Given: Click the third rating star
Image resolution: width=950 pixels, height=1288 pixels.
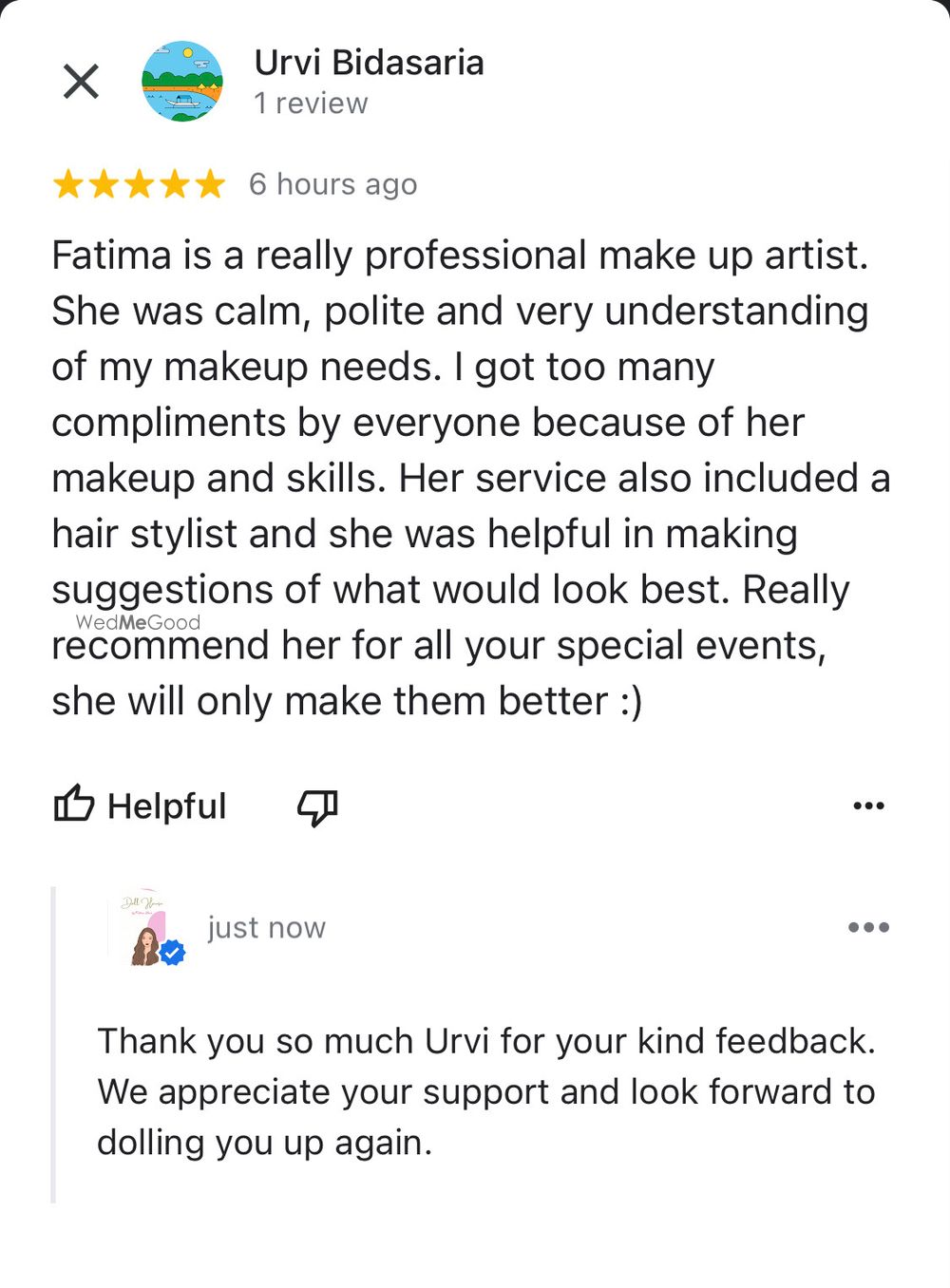Looking at the screenshot, I should click(x=139, y=184).
